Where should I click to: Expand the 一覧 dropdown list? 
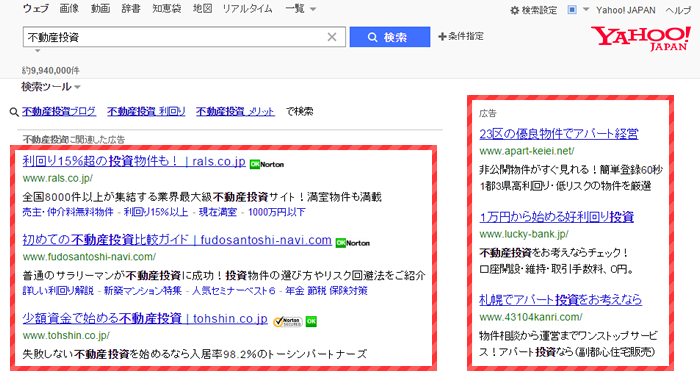pos(300,8)
